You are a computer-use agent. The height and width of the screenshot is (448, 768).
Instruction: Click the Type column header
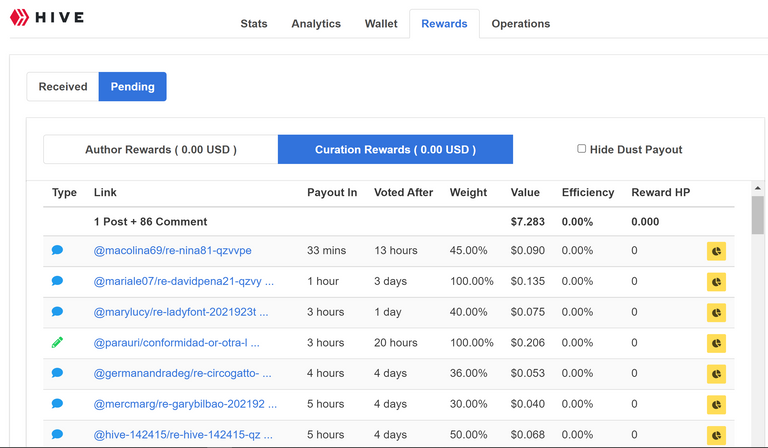pyautogui.click(x=64, y=192)
